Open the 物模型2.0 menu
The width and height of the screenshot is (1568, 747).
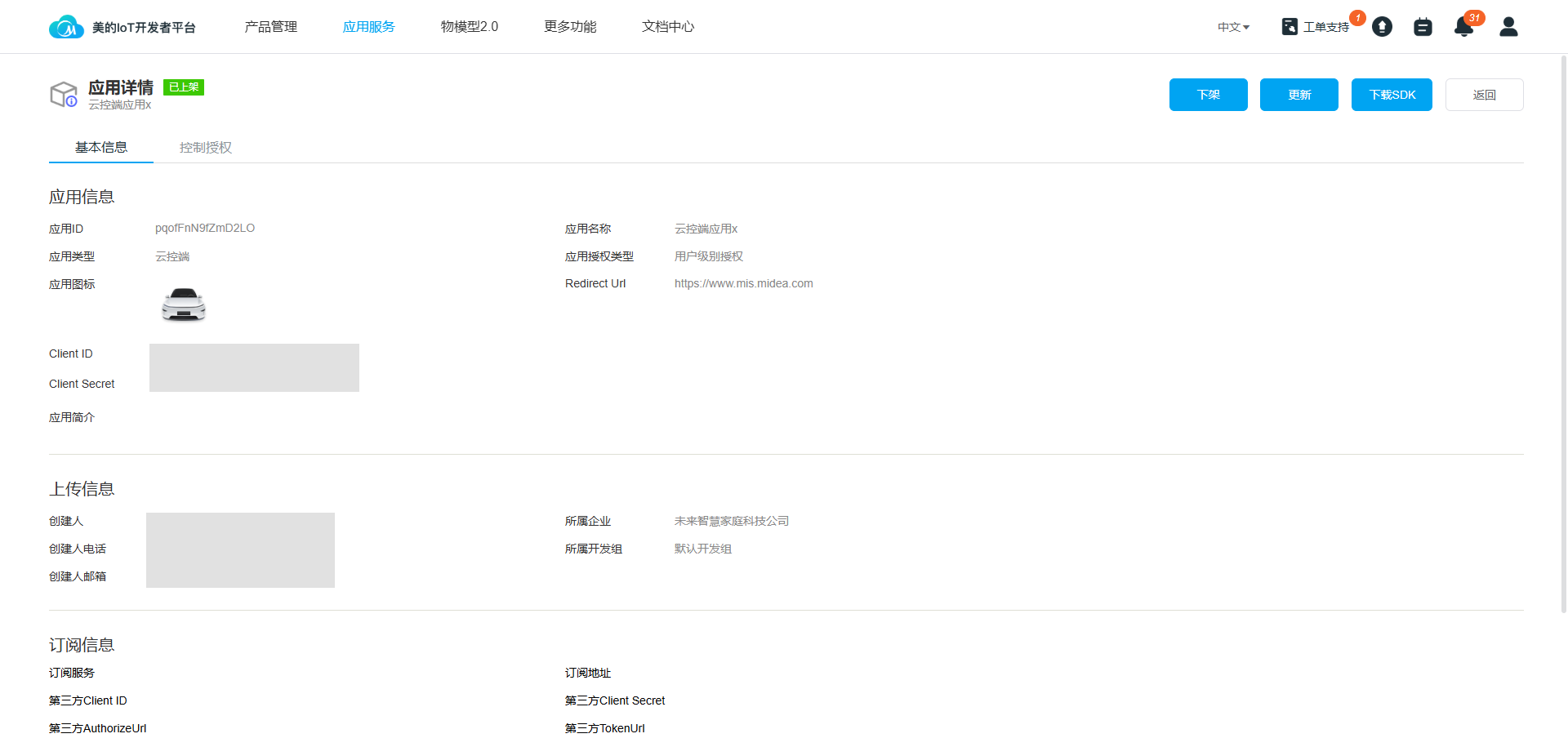pos(470,27)
